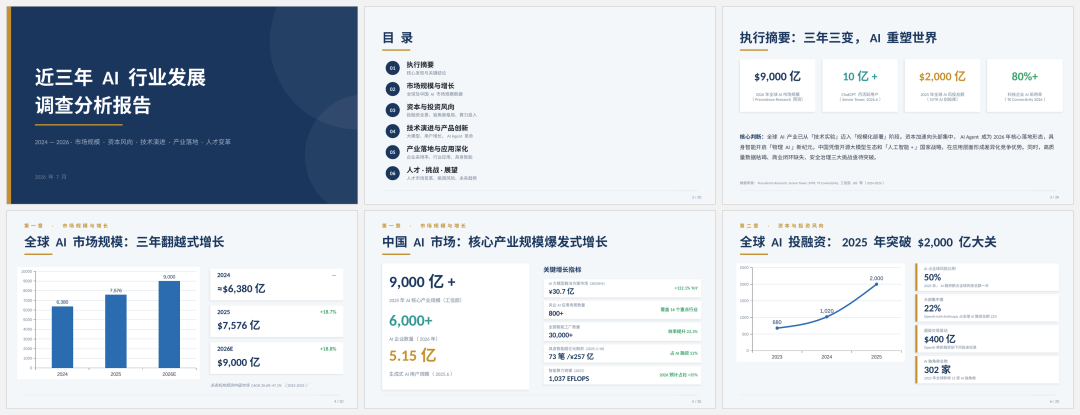Select the dark blue cover slide thumbnail
The height and width of the screenshot is (415, 1080).
[182, 105]
